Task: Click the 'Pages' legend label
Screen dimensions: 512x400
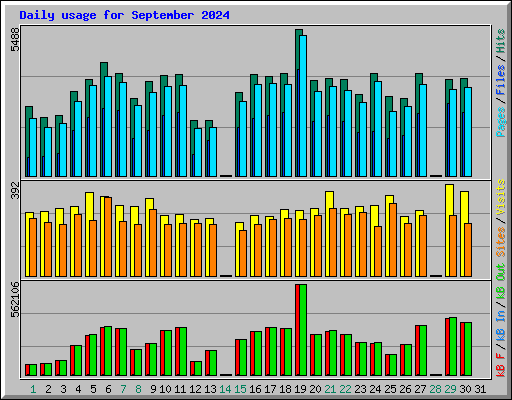Action: point(501,122)
